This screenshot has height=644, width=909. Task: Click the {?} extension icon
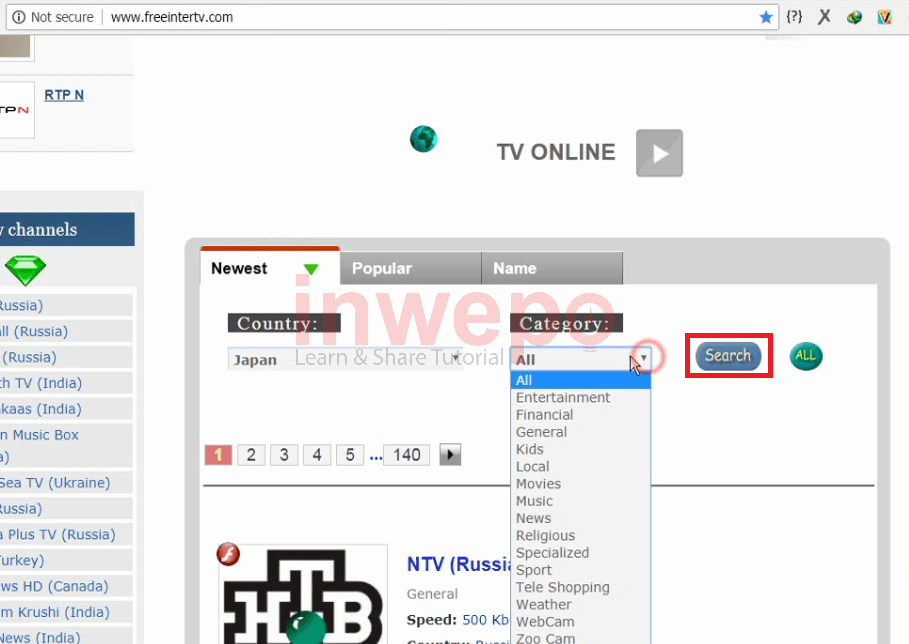coord(794,17)
